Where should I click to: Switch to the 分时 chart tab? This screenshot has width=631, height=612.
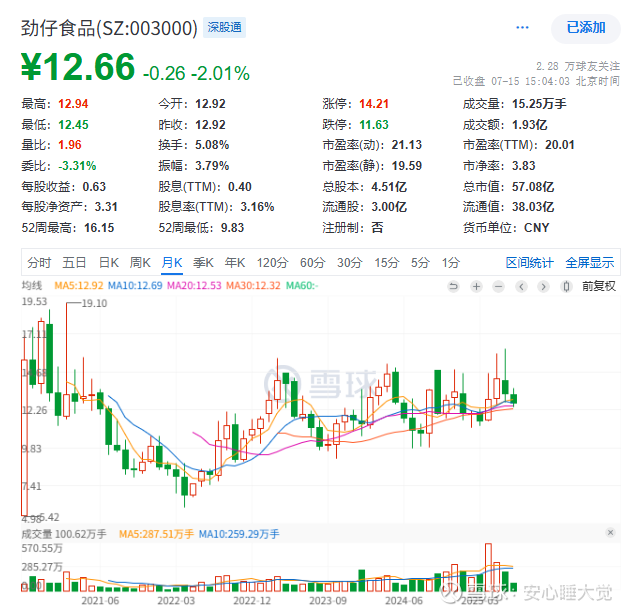[x=39, y=263]
